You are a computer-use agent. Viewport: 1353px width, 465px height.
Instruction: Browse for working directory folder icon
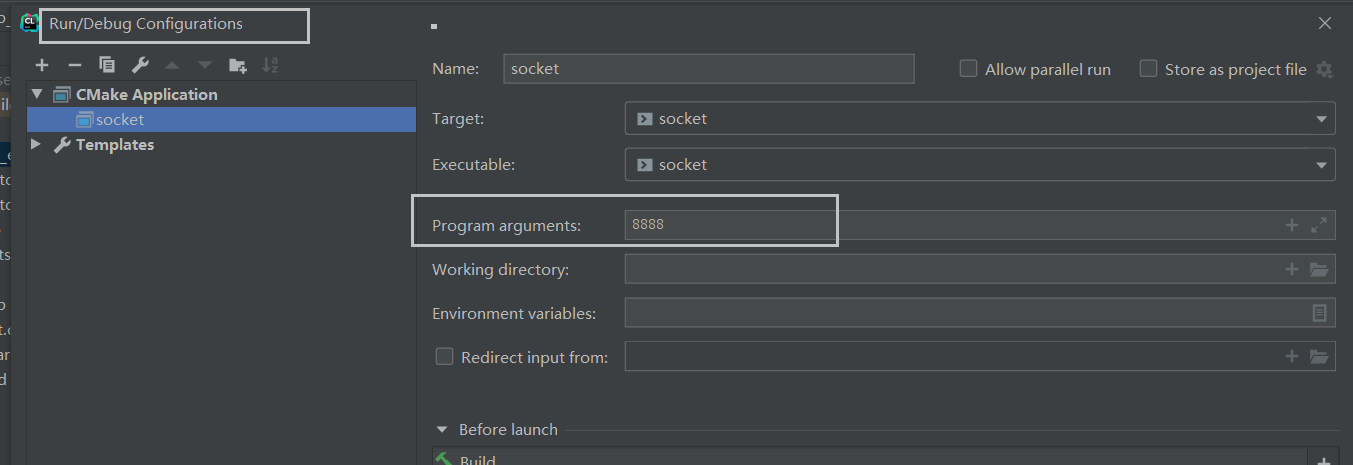1319,269
